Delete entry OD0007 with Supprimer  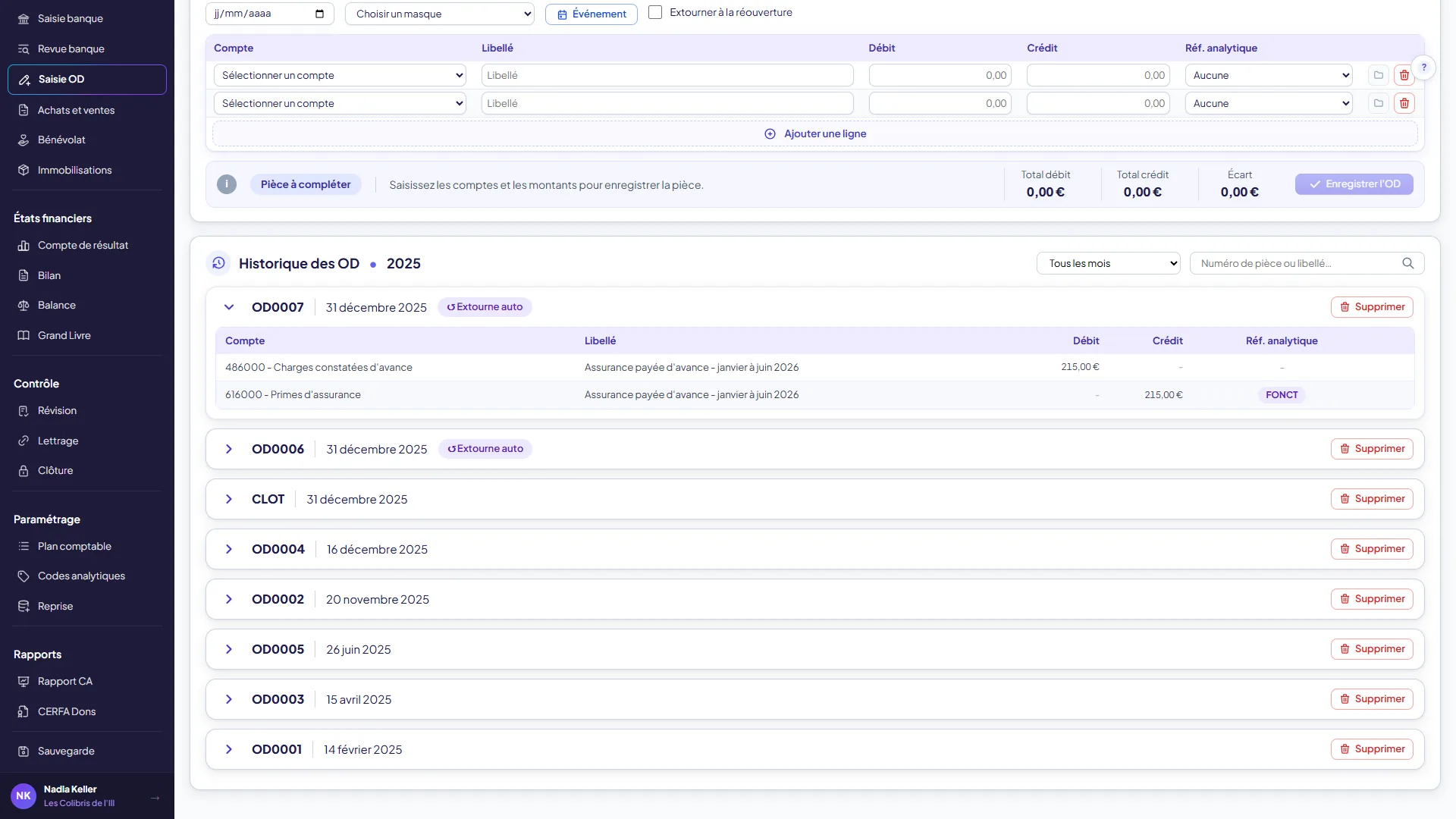point(1372,307)
